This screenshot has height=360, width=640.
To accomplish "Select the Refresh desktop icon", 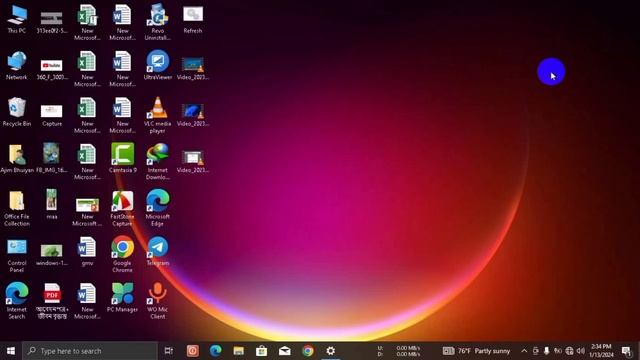I will [193, 19].
